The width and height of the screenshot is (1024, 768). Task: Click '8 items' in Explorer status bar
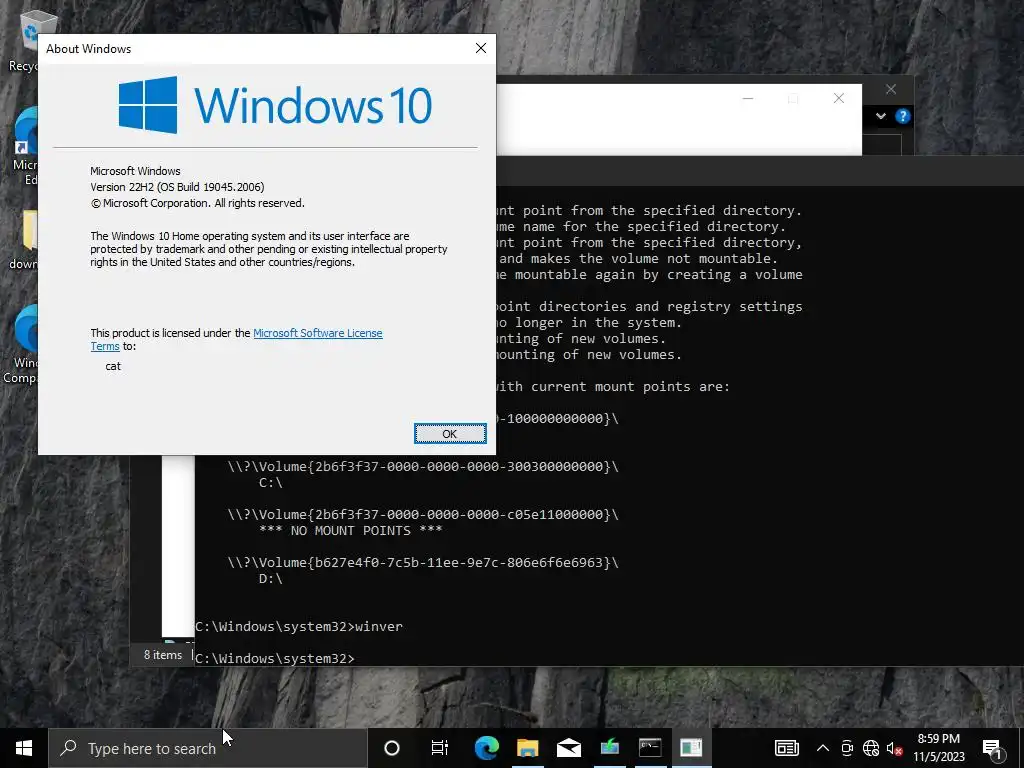[x=163, y=655]
